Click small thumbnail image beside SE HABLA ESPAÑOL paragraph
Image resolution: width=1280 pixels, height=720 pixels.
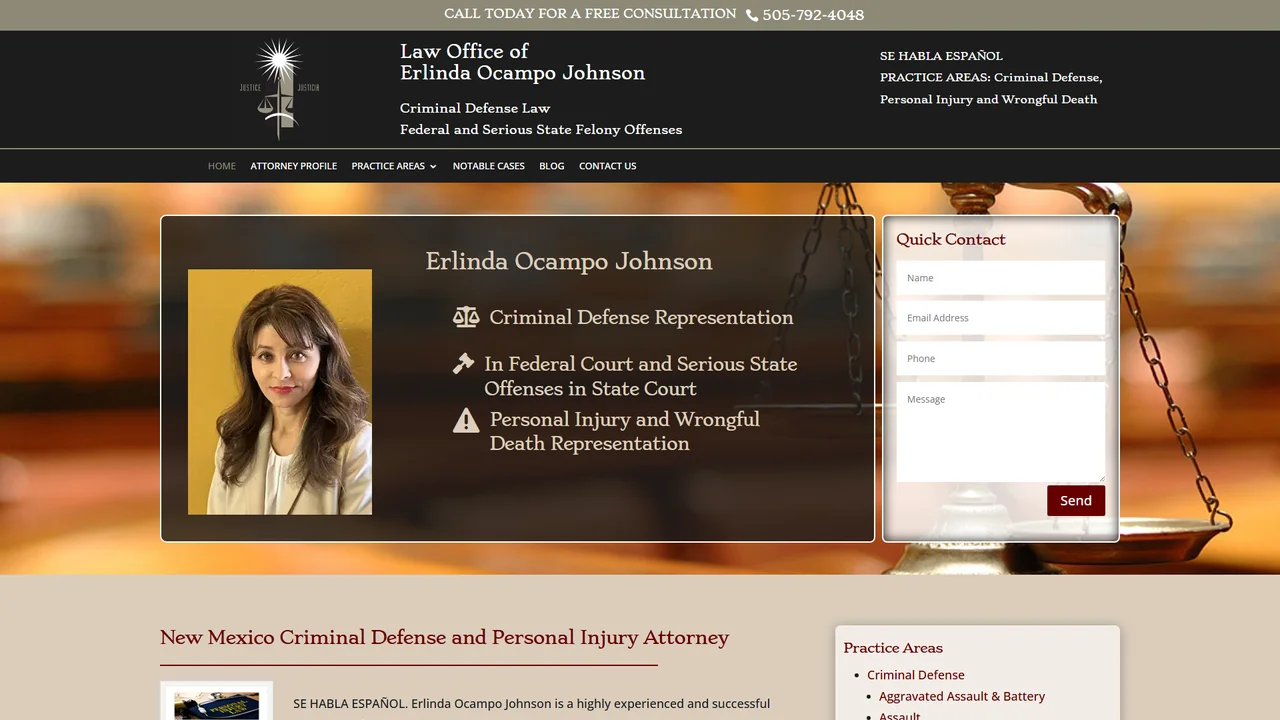click(x=217, y=702)
